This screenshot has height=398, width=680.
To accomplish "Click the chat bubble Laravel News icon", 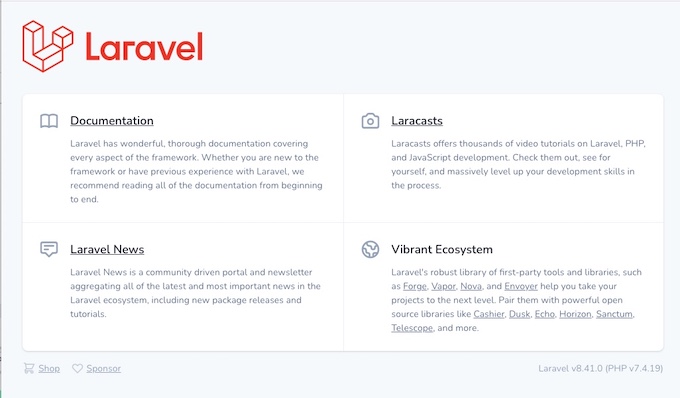I will pos(49,249).
